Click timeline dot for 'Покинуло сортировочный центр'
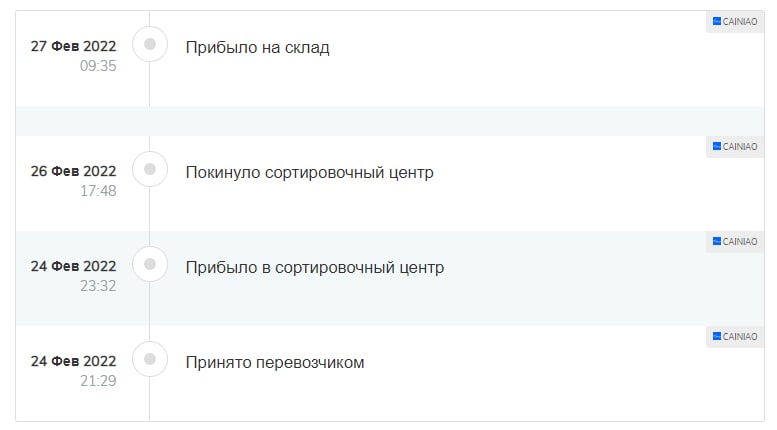This screenshot has width=777, height=430. (150, 169)
